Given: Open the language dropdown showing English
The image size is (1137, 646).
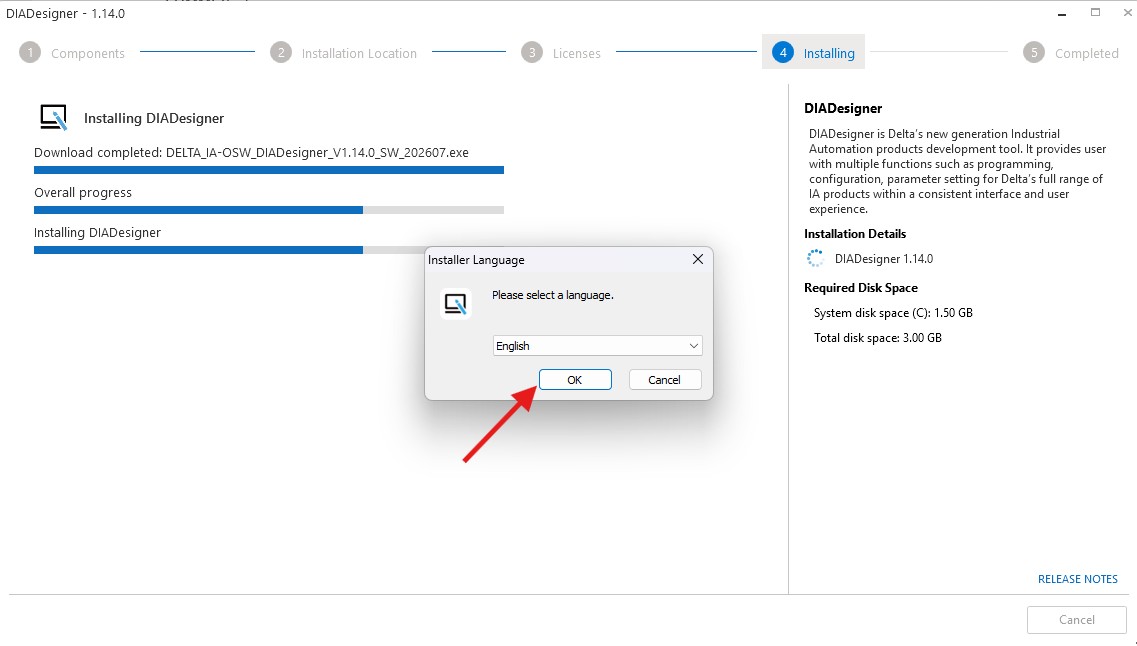Looking at the screenshot, I should click(x=598, y=346).
